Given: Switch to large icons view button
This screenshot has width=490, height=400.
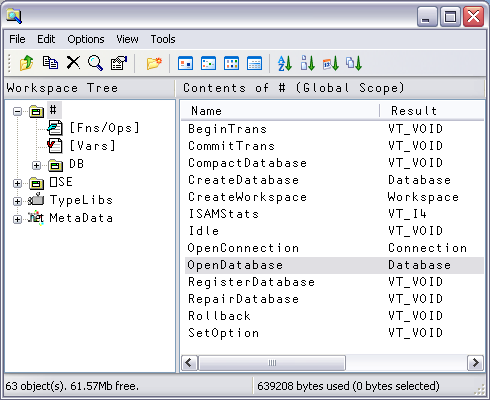Looking at the screenshot, I should click(185, 63).
